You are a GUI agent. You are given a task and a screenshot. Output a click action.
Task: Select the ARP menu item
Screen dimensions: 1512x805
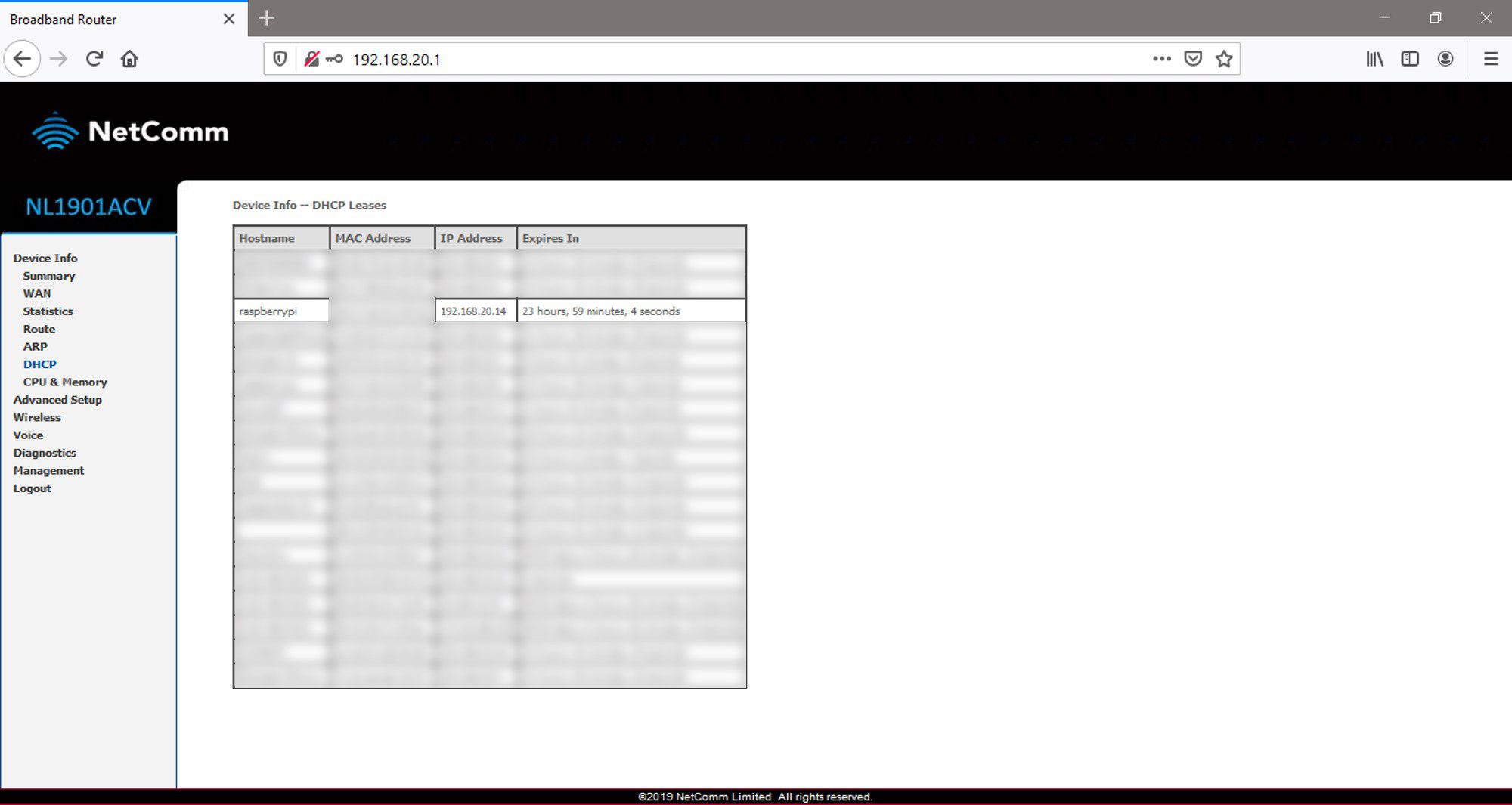36,346
